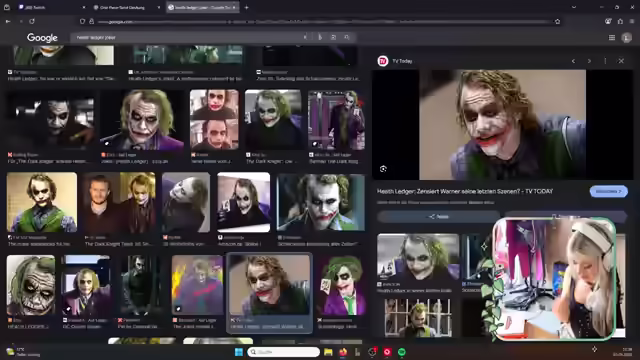
Task: Bookmark this page with the star icon
Action: click(558, 22)
